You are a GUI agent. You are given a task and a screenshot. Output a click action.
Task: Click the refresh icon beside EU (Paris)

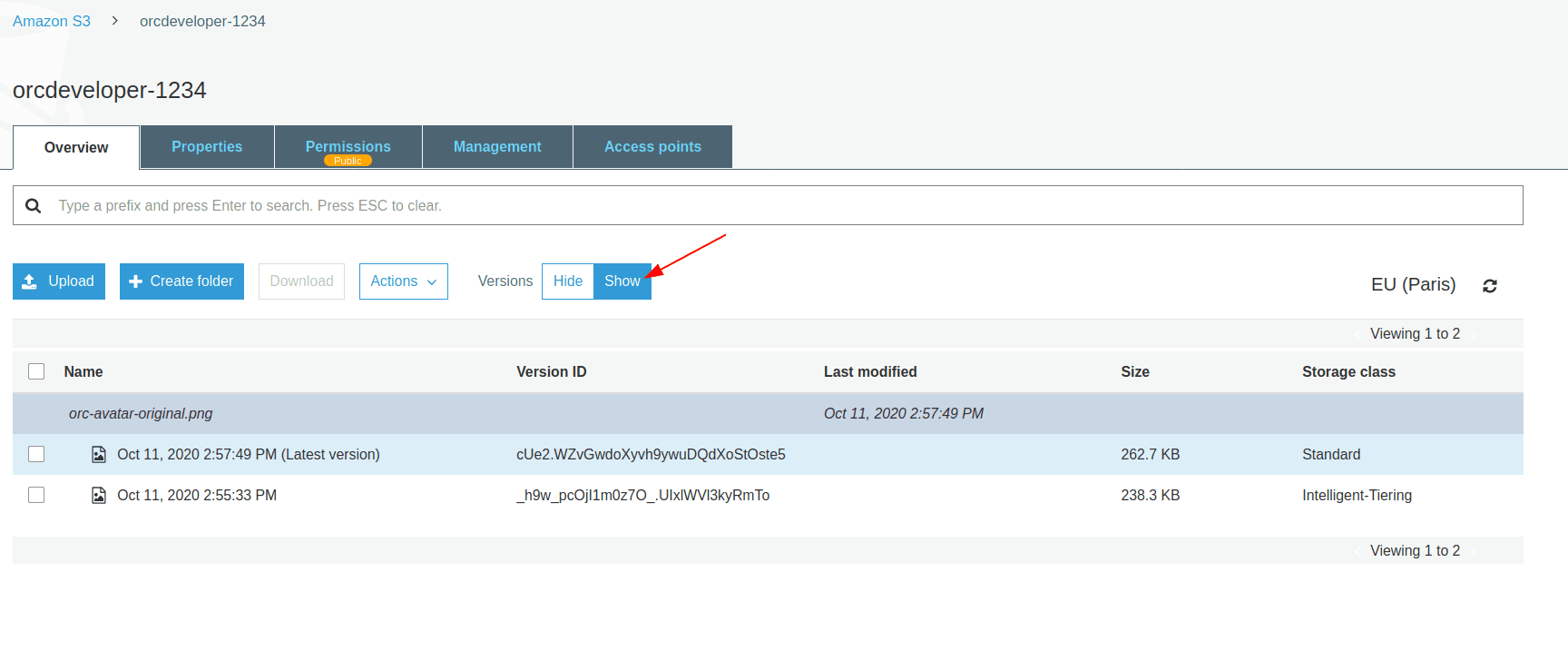(1489, 286)
